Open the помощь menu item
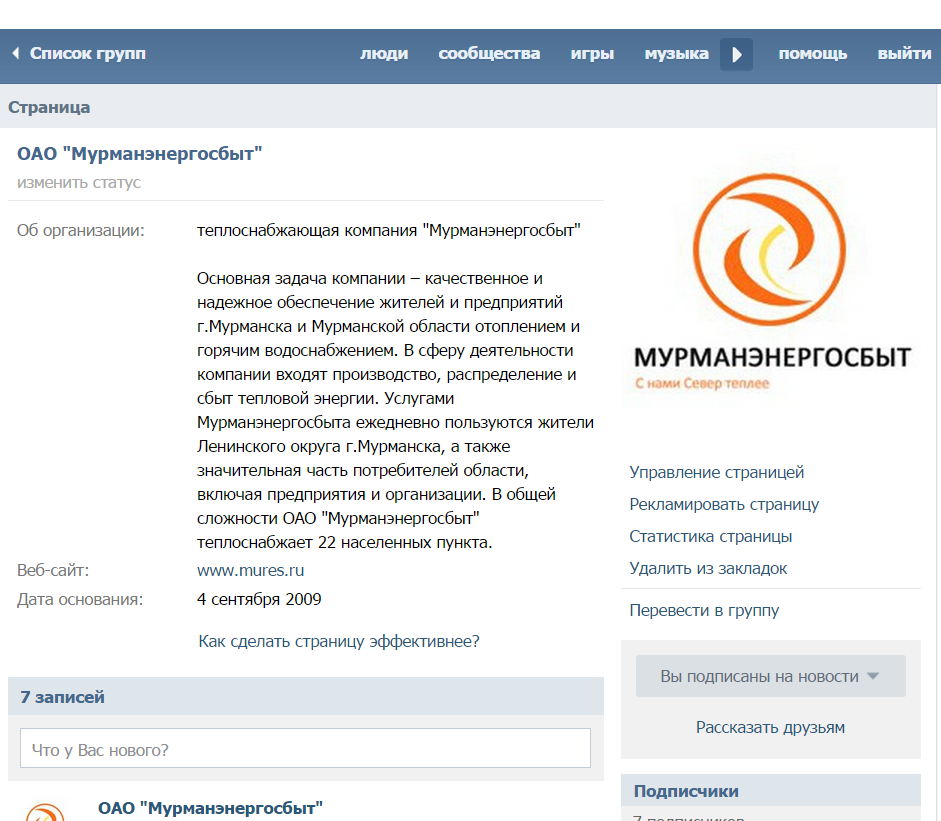 pyautogui.click(x=813, y=54)
